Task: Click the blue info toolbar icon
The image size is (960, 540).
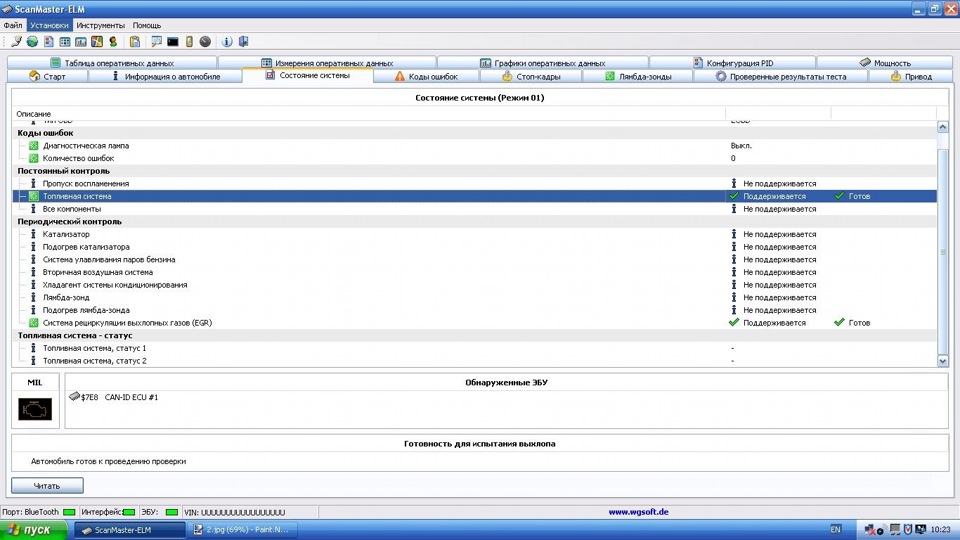Action: [x=227, y=42]
